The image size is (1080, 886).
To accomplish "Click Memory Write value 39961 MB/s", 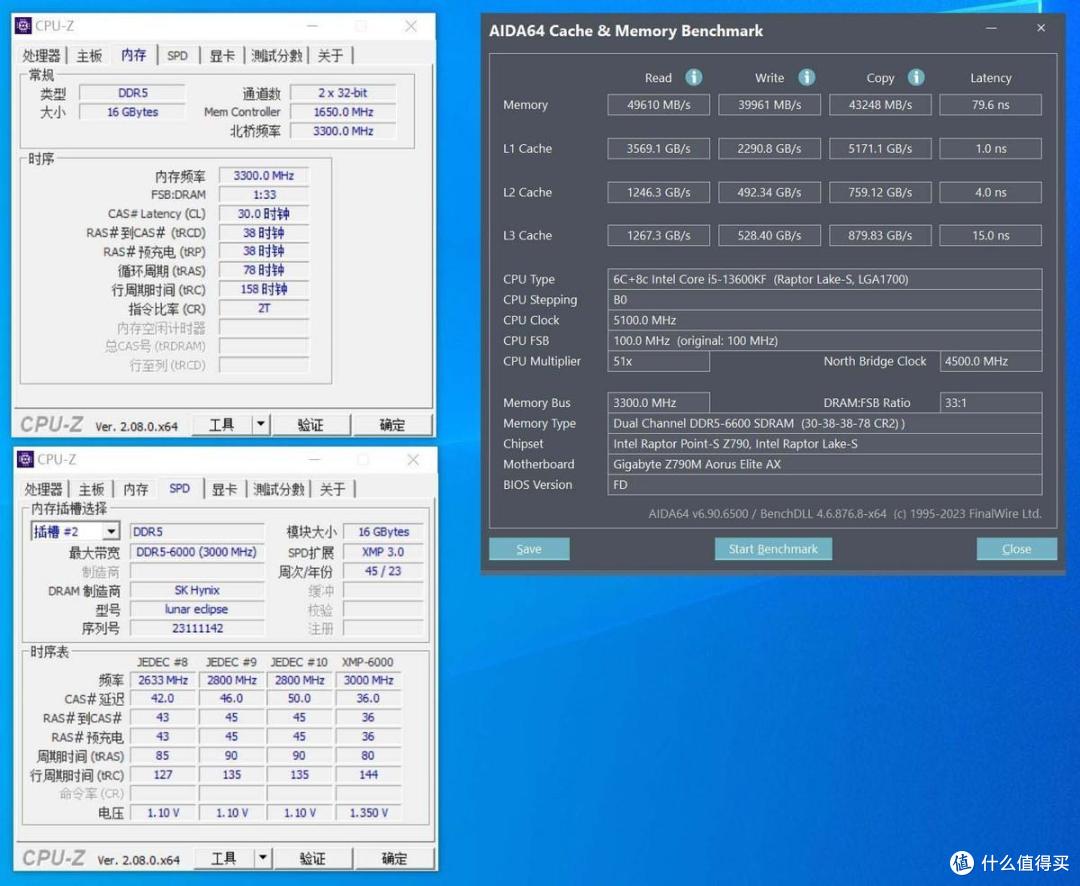I will pyautogui.click(x=769, y=105).
